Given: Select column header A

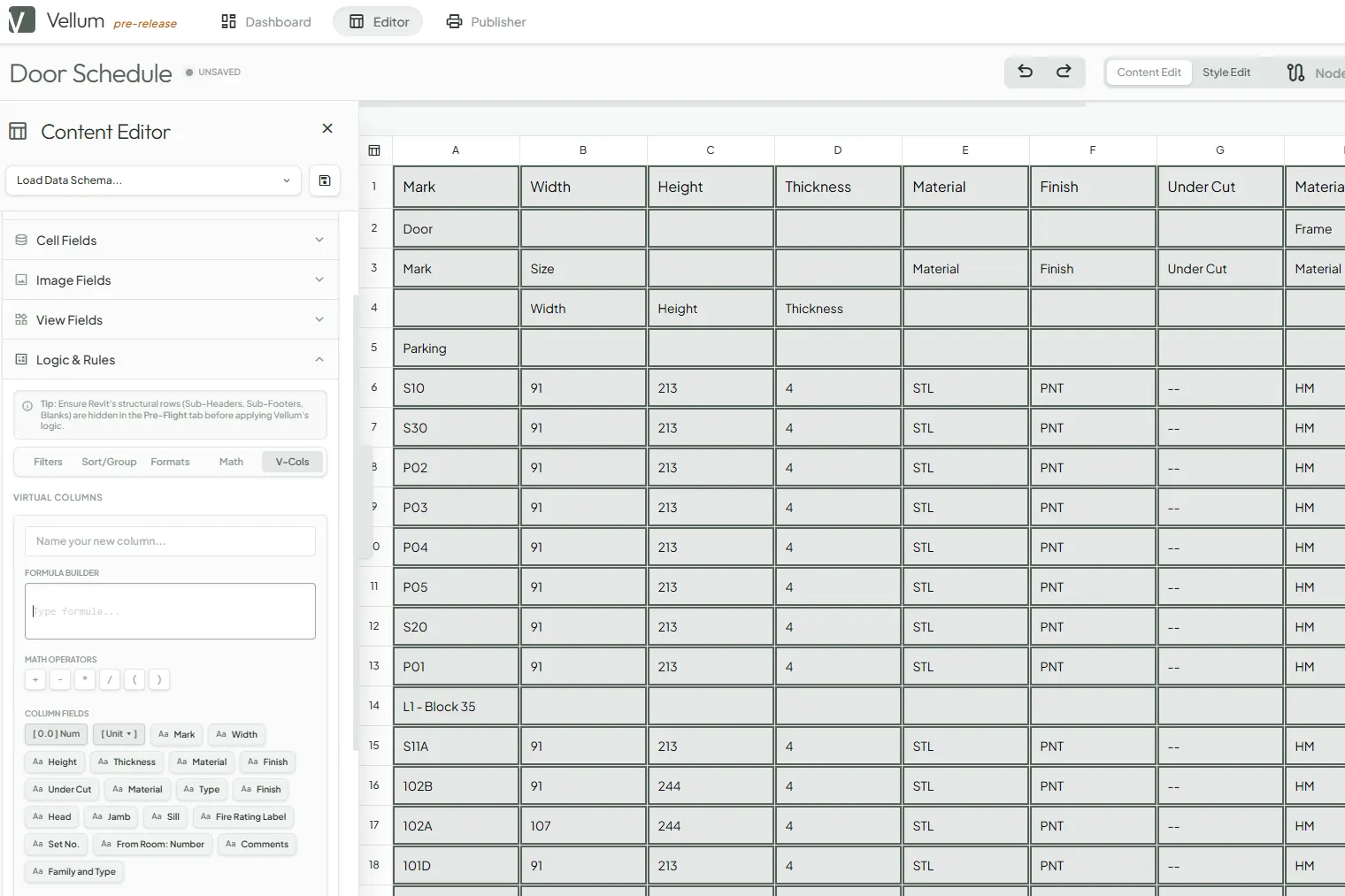Looking at the screenshot, I should (456, 150).
